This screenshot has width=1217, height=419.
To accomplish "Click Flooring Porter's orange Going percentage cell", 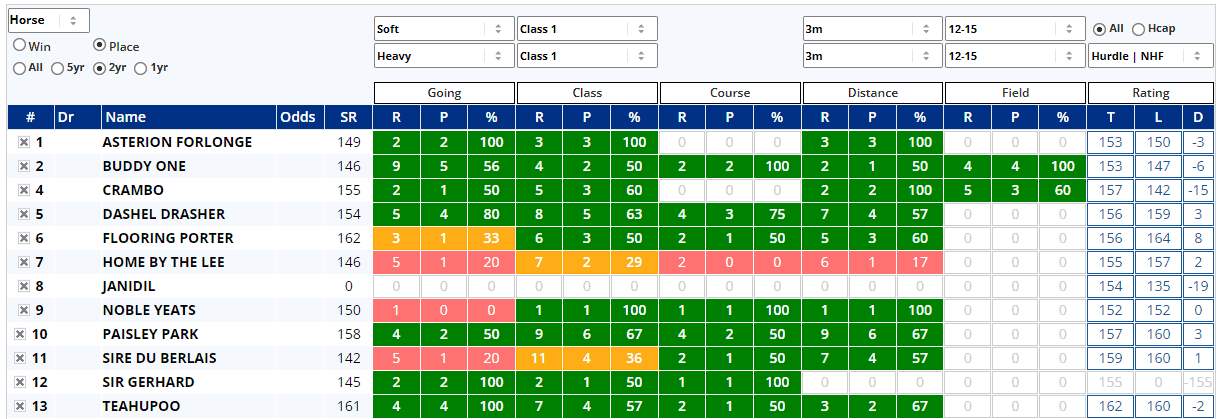I will pyautogui.click(x=491, y=238).
